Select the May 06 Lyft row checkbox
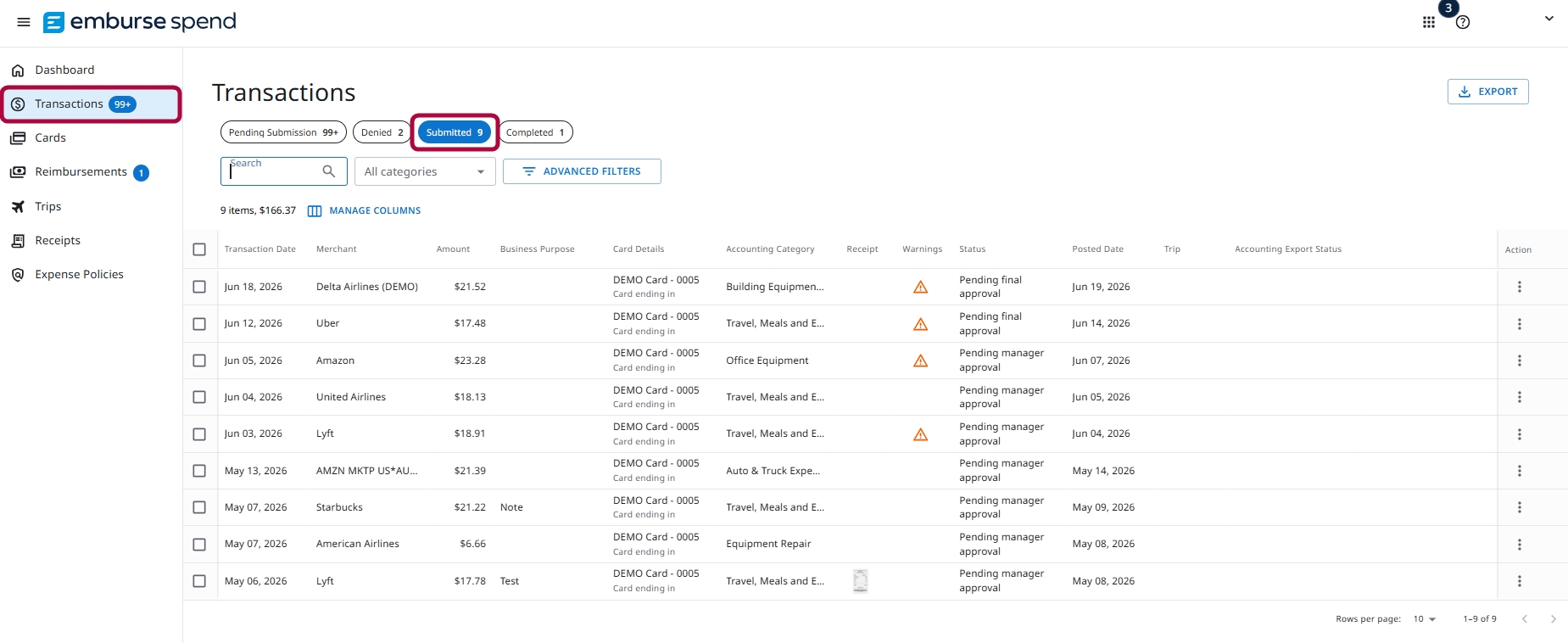 [199, 581]
